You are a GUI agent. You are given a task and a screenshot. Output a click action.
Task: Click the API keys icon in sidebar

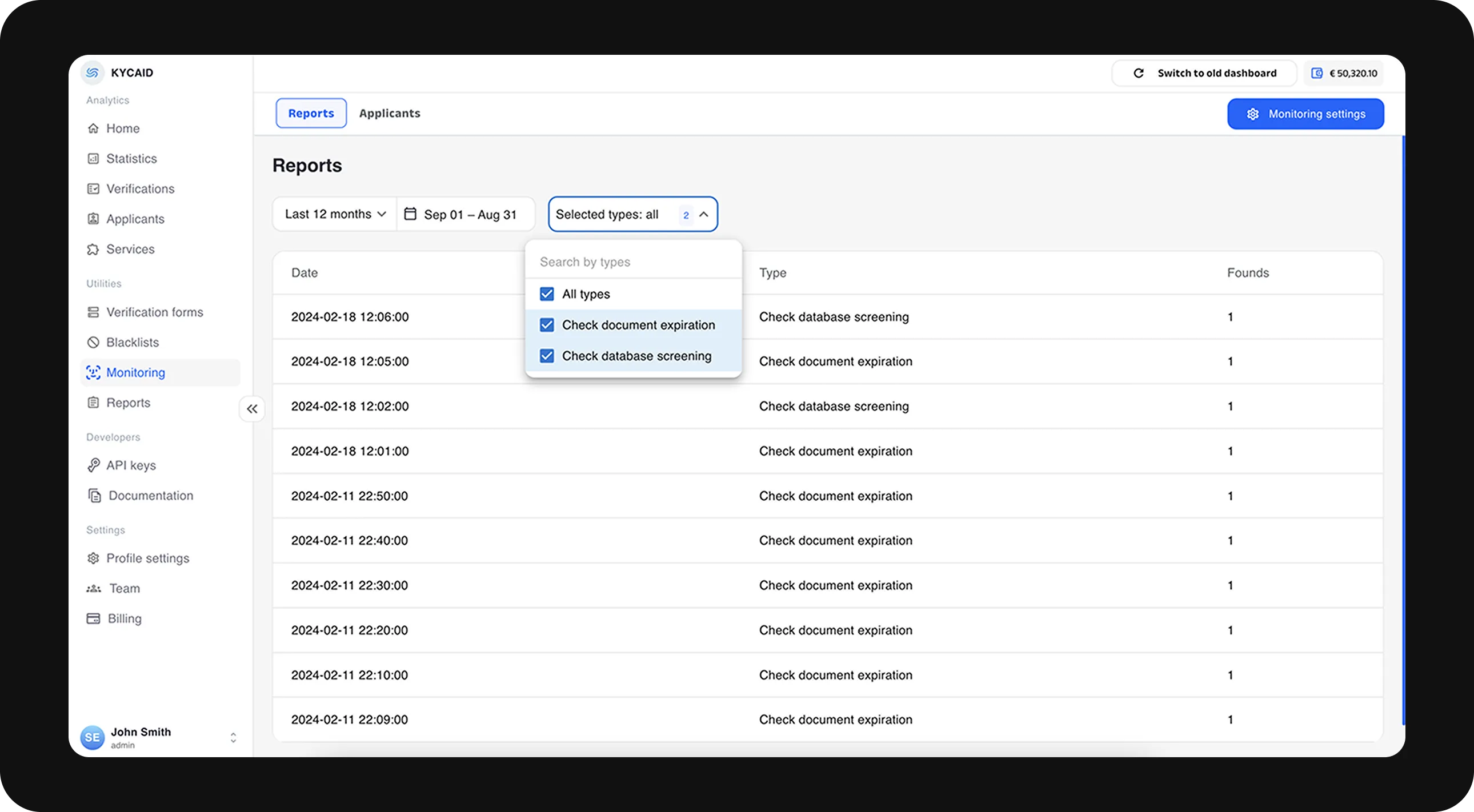[x=94, y=465]
